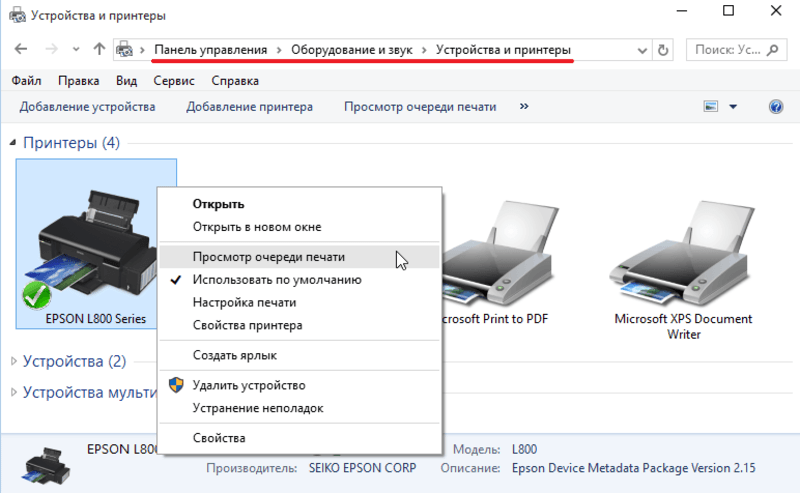Choose Настройка печати in context menu
800x493 pixels.
299,303
